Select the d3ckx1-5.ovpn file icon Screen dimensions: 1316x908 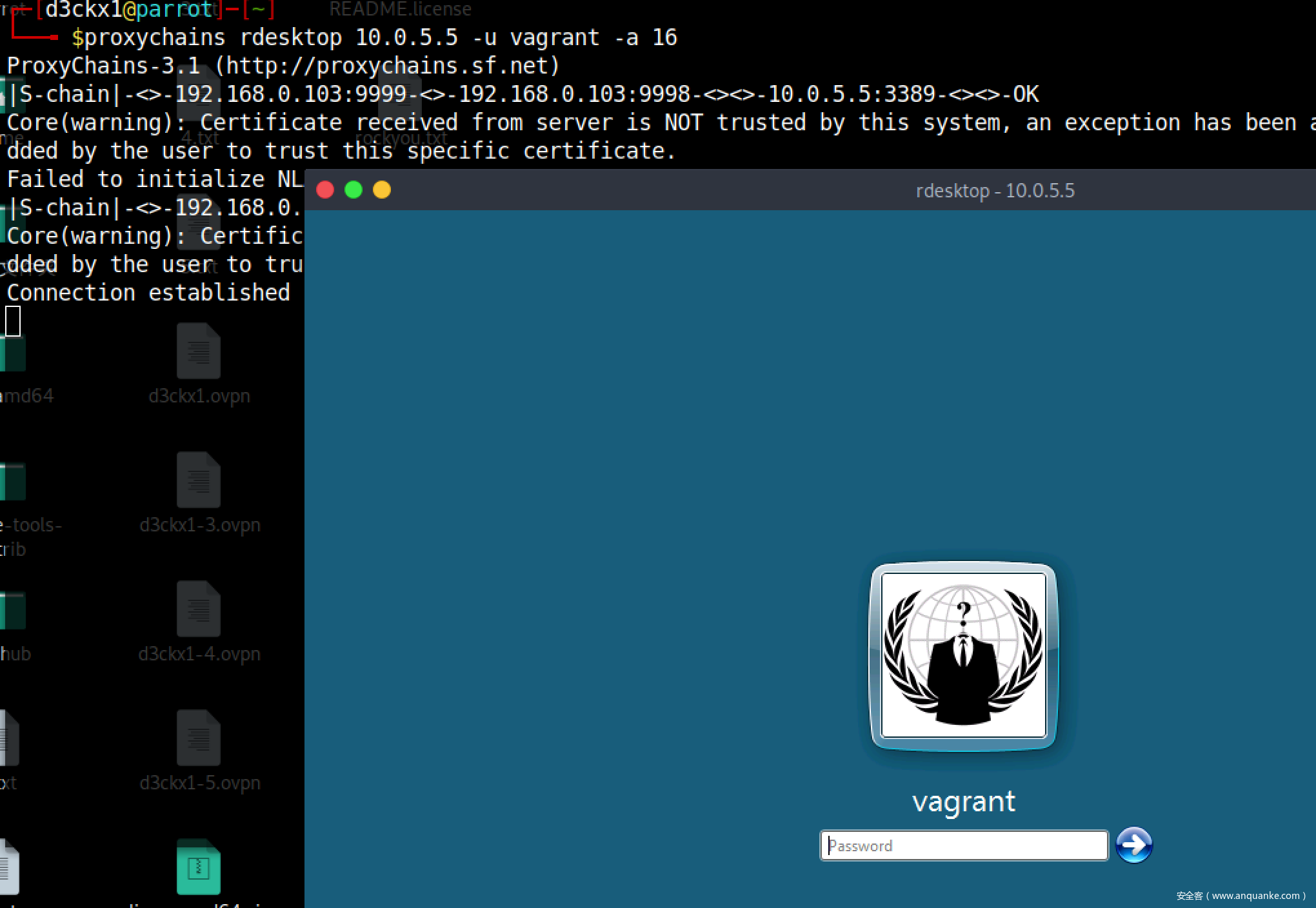coord(199,738)
